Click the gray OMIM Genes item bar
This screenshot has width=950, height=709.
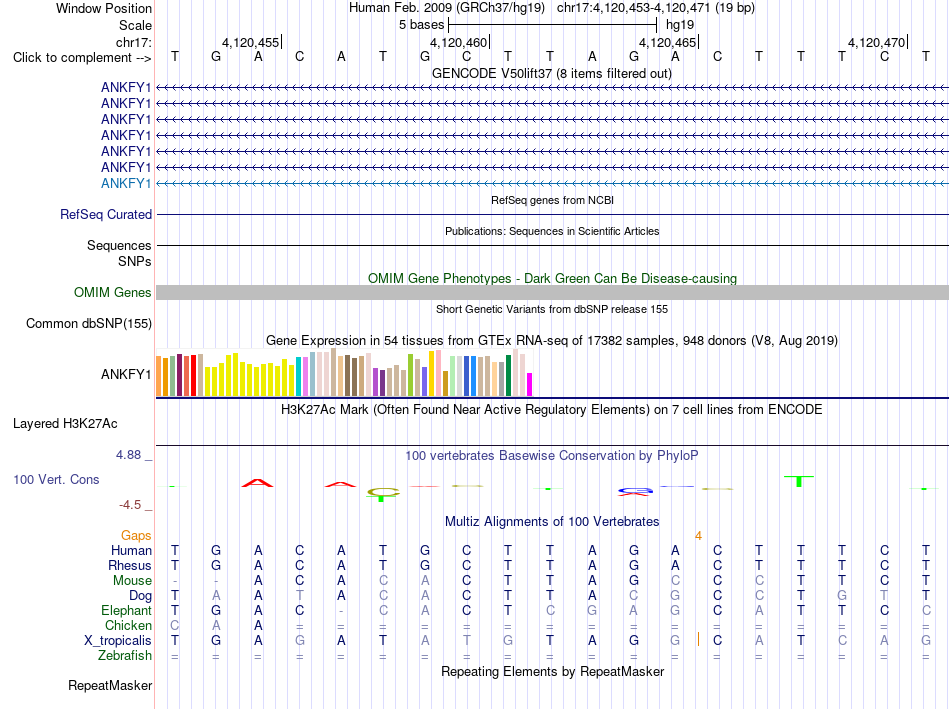click(552, 293)
